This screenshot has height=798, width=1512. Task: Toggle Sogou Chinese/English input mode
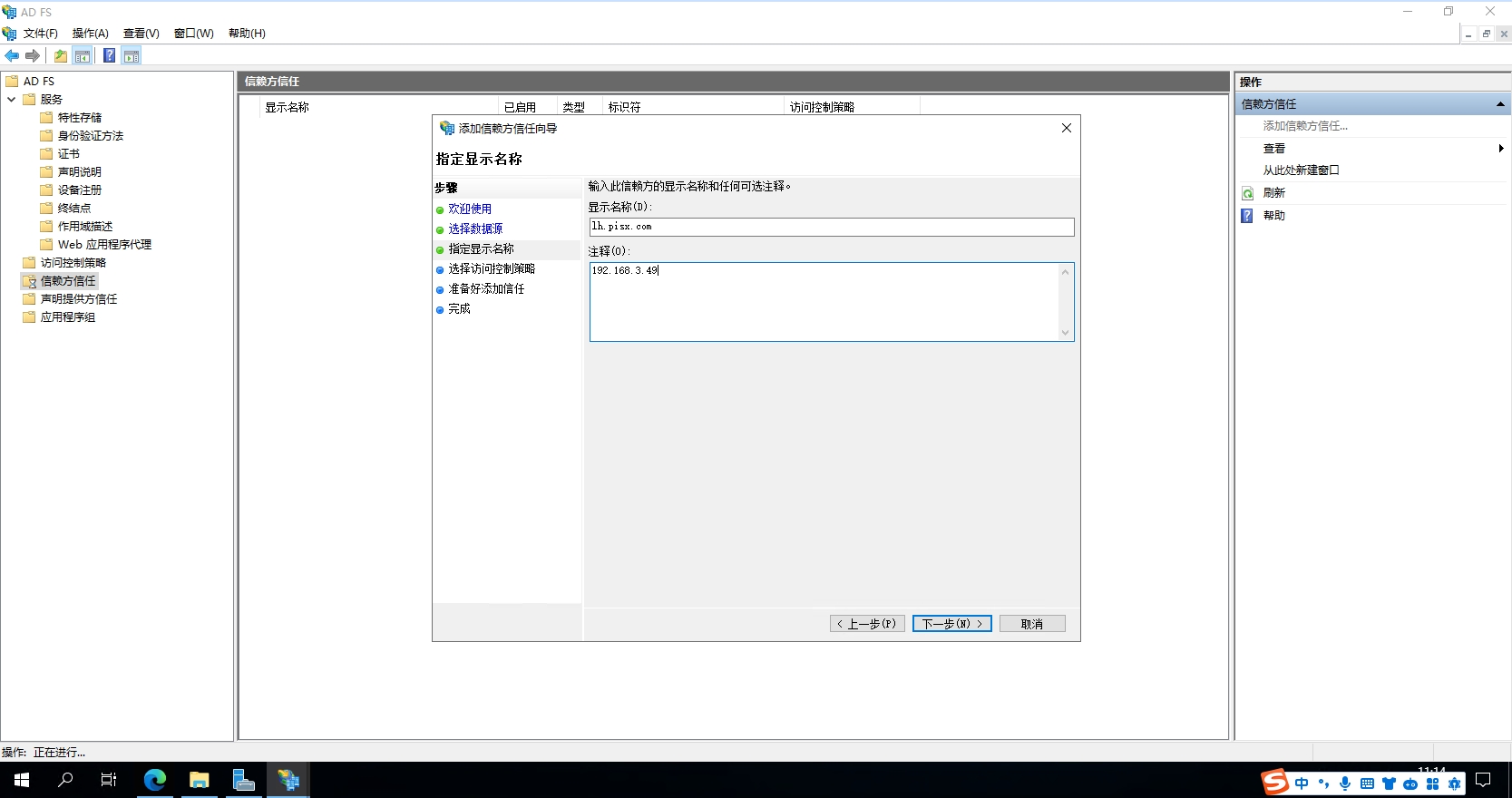pyautogui.click(x=1302, y=783)
